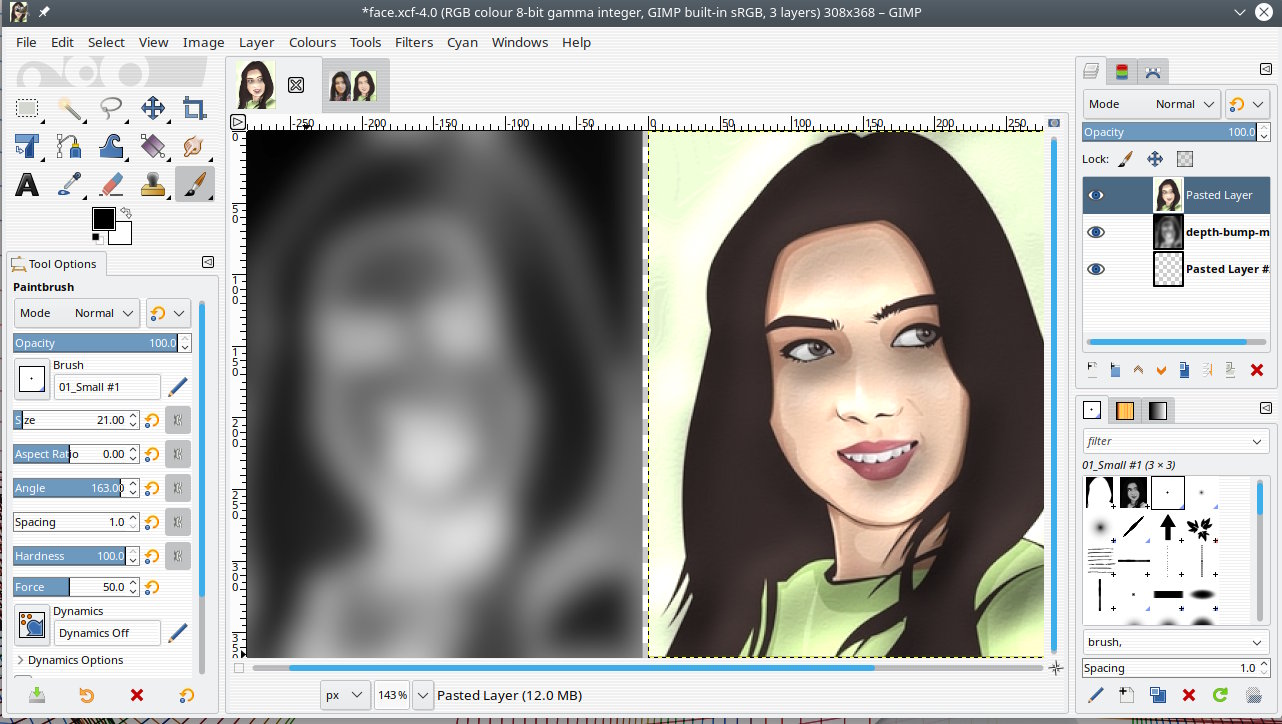The width and height of the screenshot is (1282, 724).
Task: Open the Tool Options panel menu arrow
Action: (208, 263)
